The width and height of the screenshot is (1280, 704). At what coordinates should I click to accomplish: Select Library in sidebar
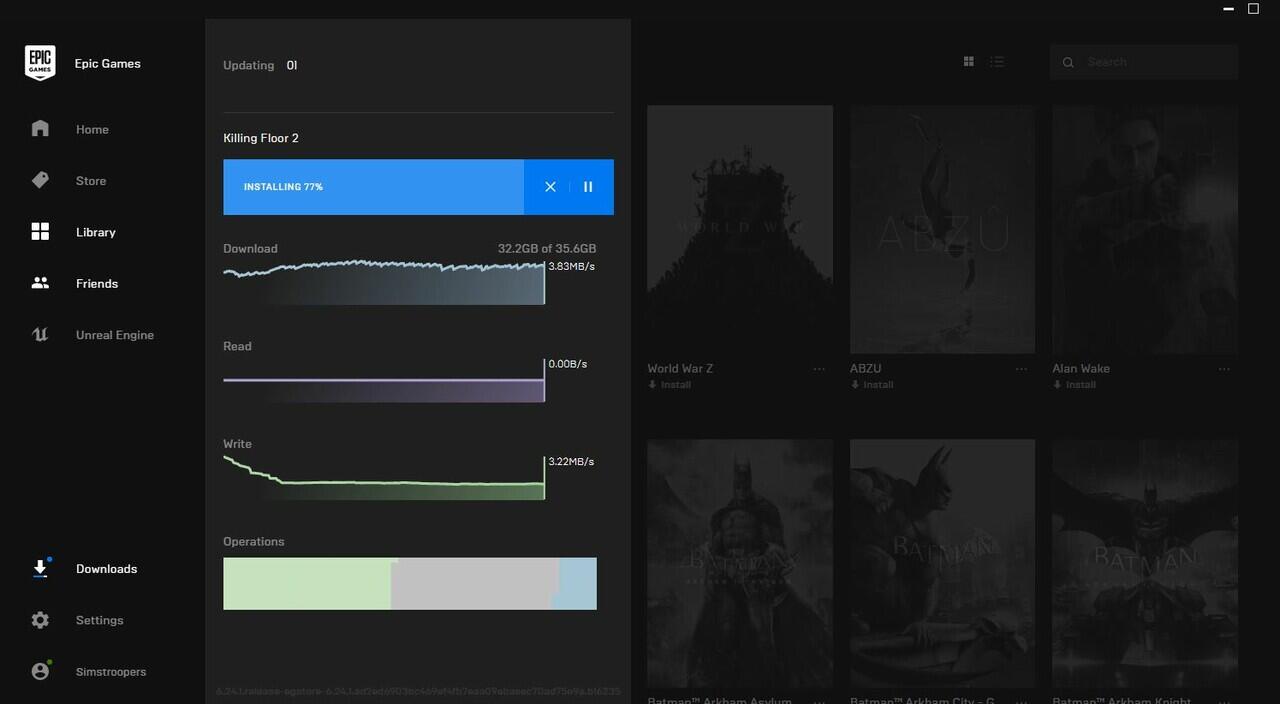96,232
